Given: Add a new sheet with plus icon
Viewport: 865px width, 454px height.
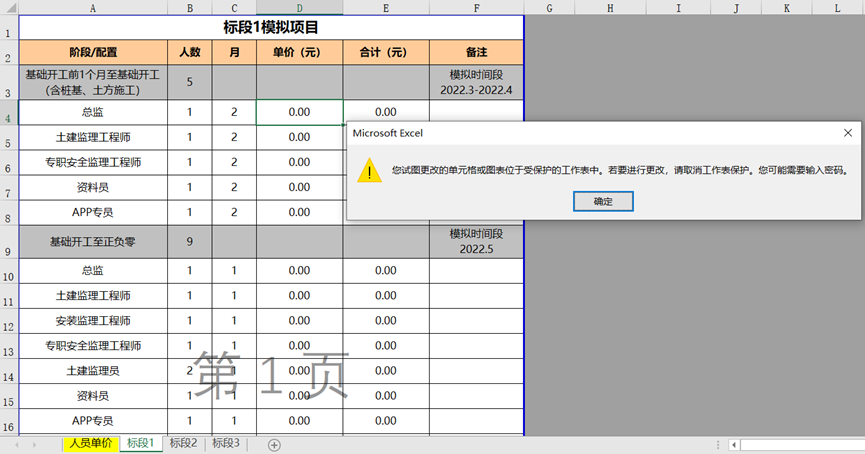Looking at the screenshot, I should [274, 445].
